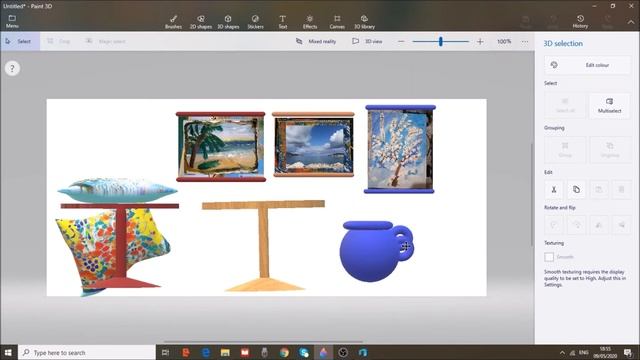Click the Delete trash icon
The height and width of the screenshot is (360, 640).
621,189
